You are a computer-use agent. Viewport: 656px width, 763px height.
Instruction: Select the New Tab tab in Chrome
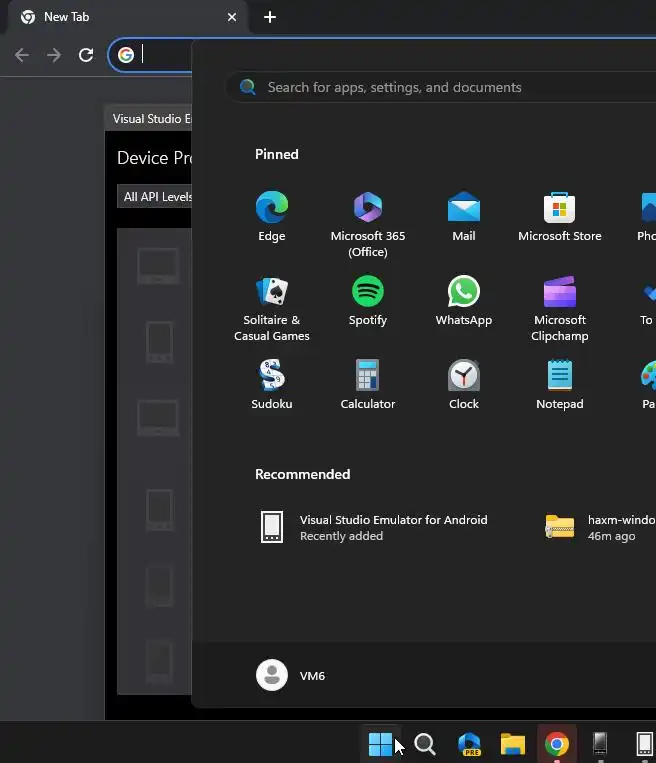point(129,17)
